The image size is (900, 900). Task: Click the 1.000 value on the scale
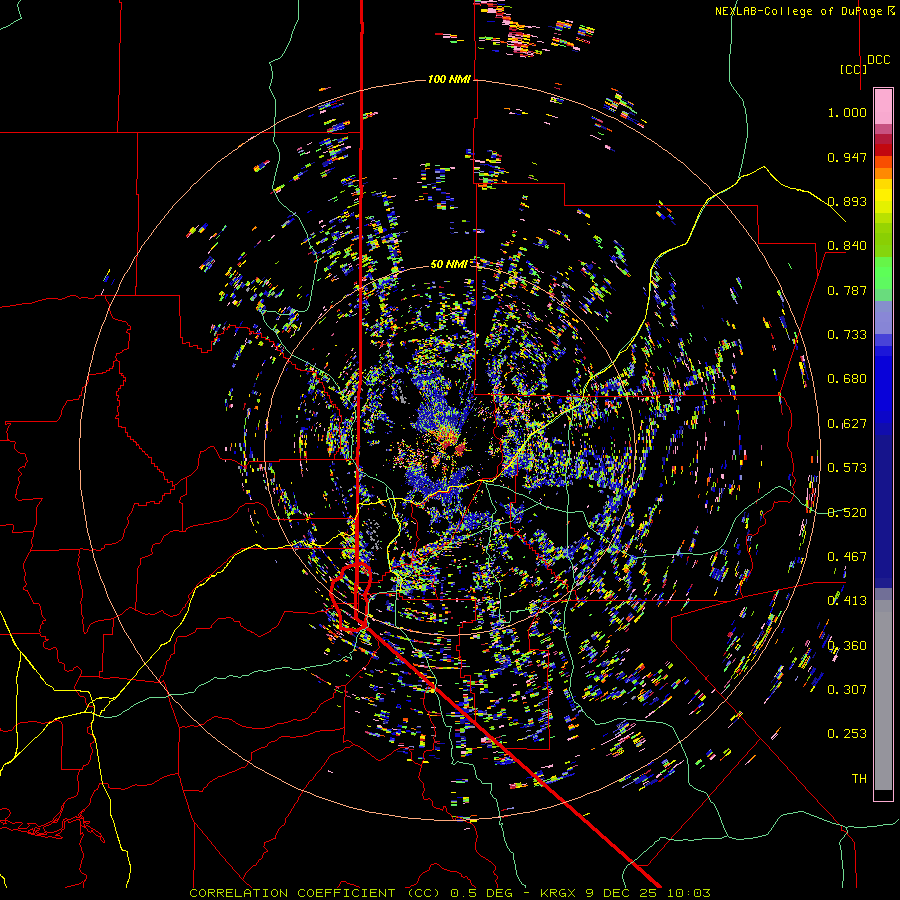tap(847, 112)
